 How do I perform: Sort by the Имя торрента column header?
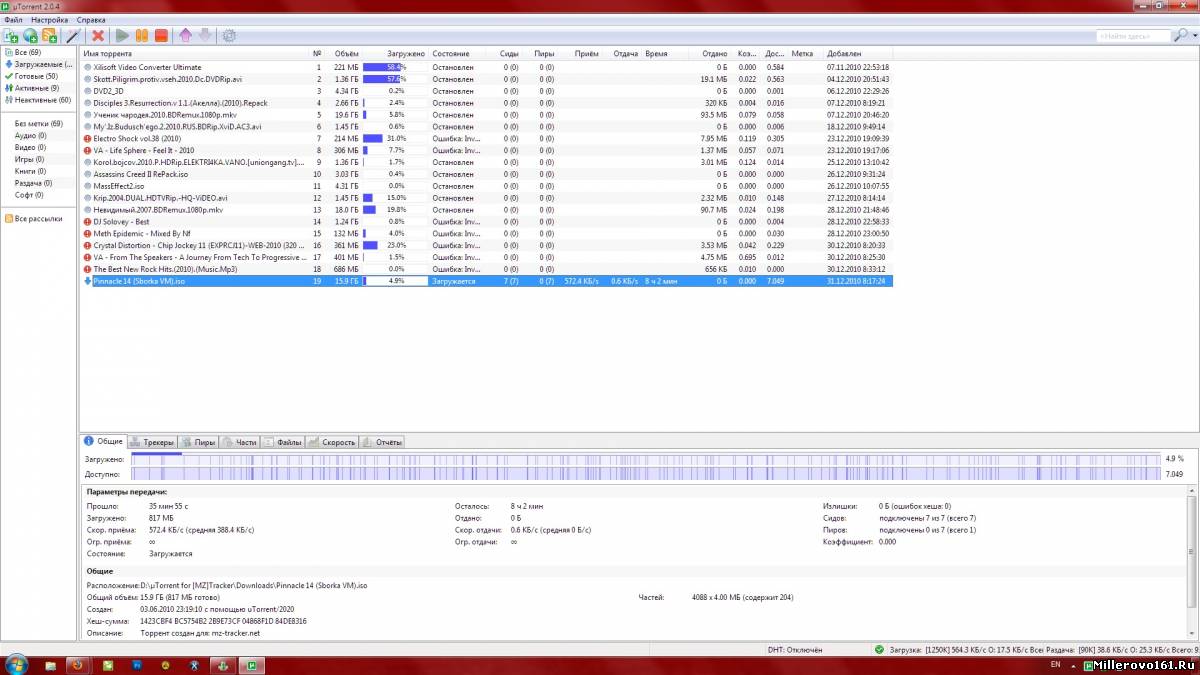tap(195, 53)
